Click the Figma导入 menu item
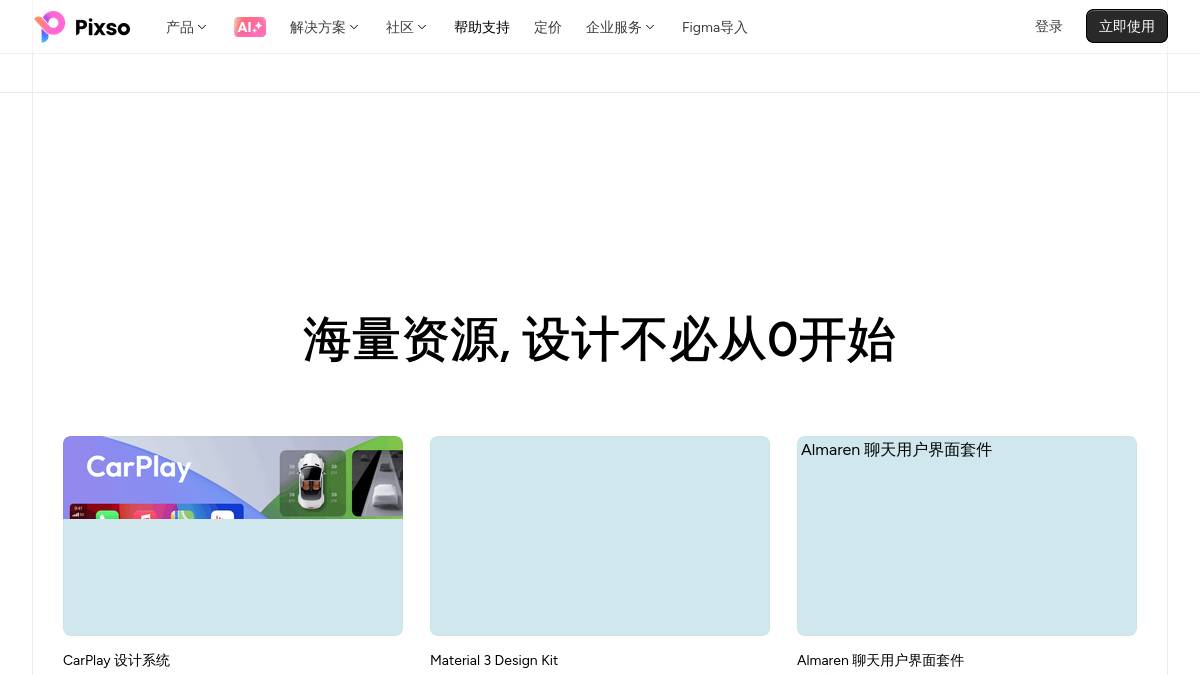This screenshot has height=675, width=1200. [x=714, y=26]
